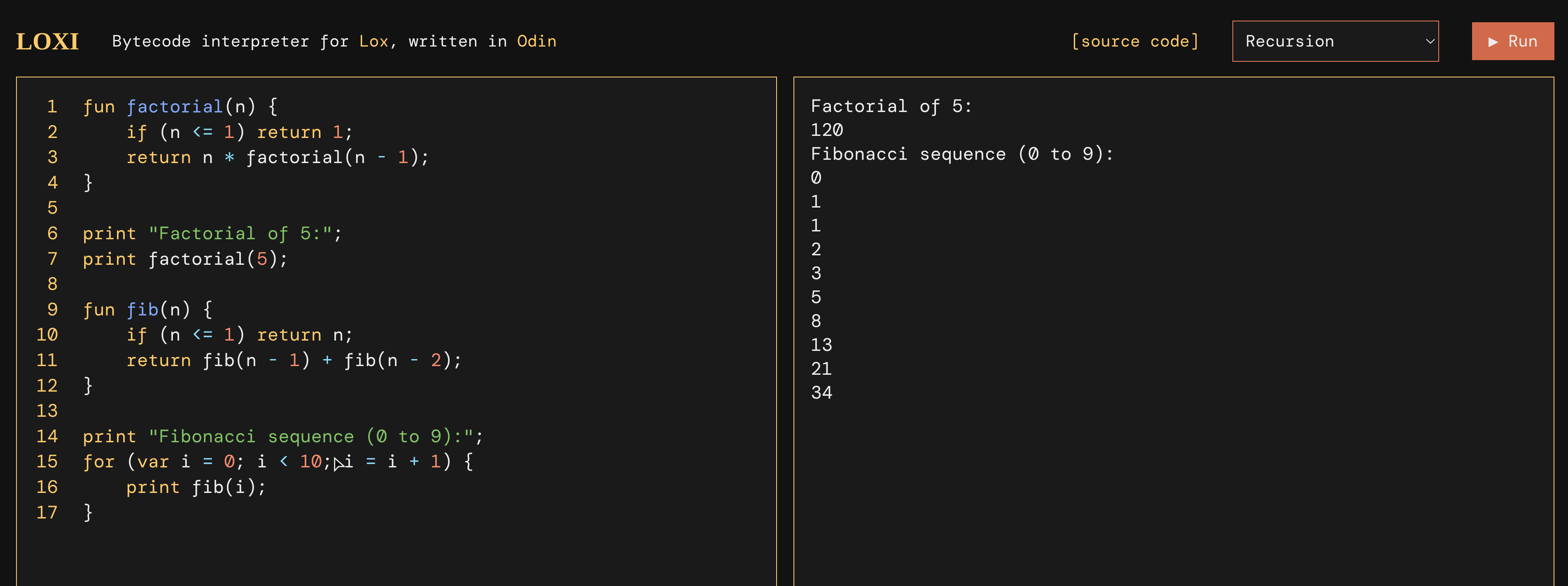Place cursor on factorial function name

(175, 107)
